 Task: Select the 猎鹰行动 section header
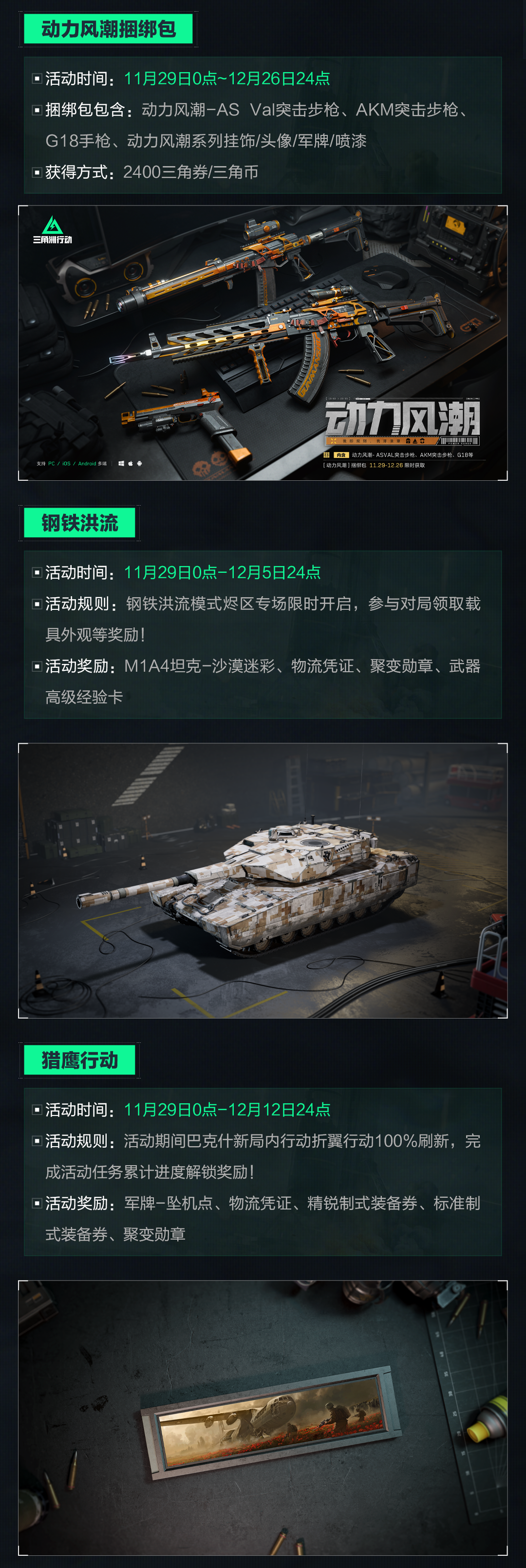(79, 1060)
